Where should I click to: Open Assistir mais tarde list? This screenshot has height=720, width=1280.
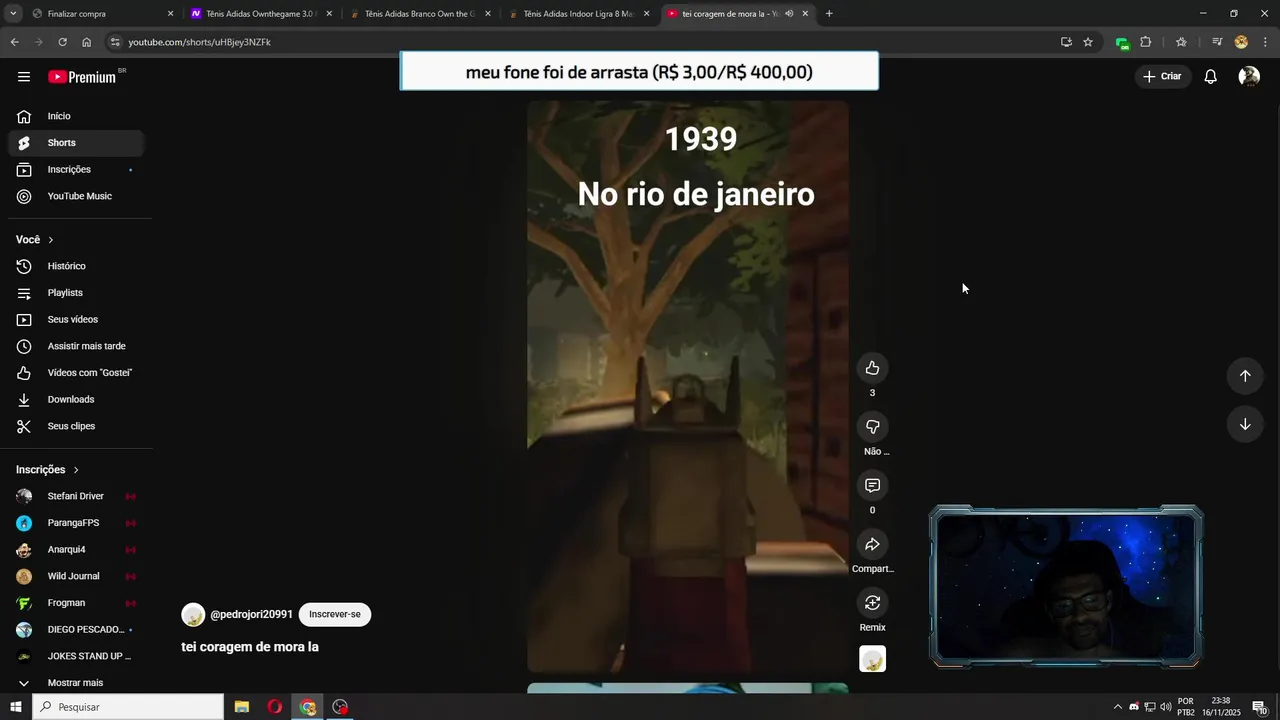76,346
